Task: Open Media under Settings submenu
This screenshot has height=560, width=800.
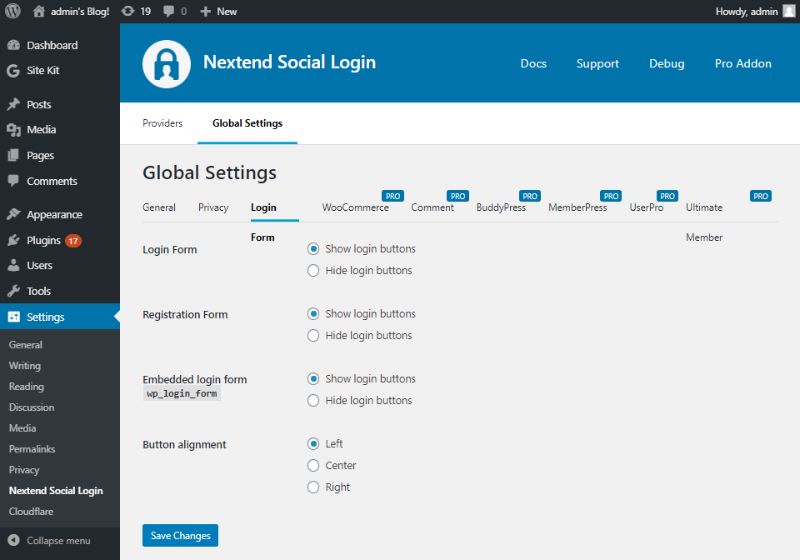Action: [22, 428]
